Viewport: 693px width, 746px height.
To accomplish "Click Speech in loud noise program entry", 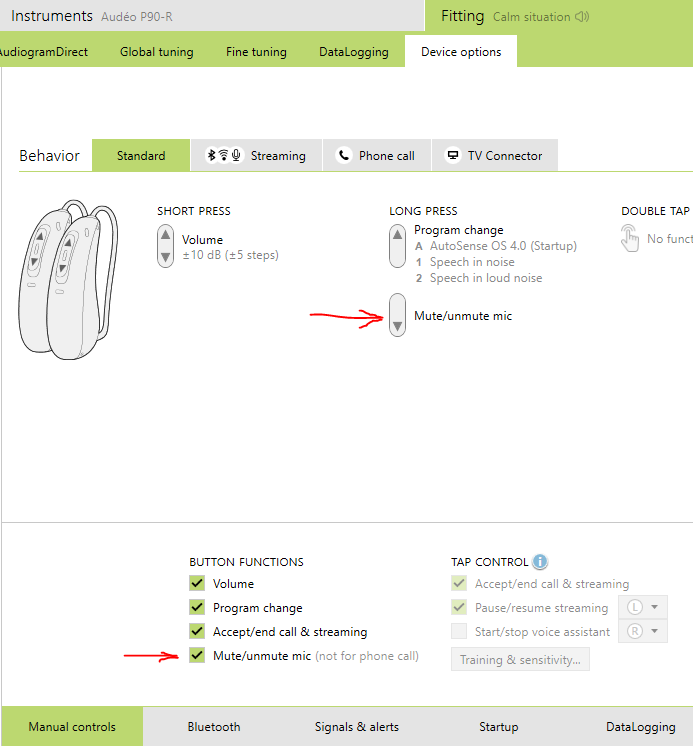I will pyautogui.click(x=486, y=278).
